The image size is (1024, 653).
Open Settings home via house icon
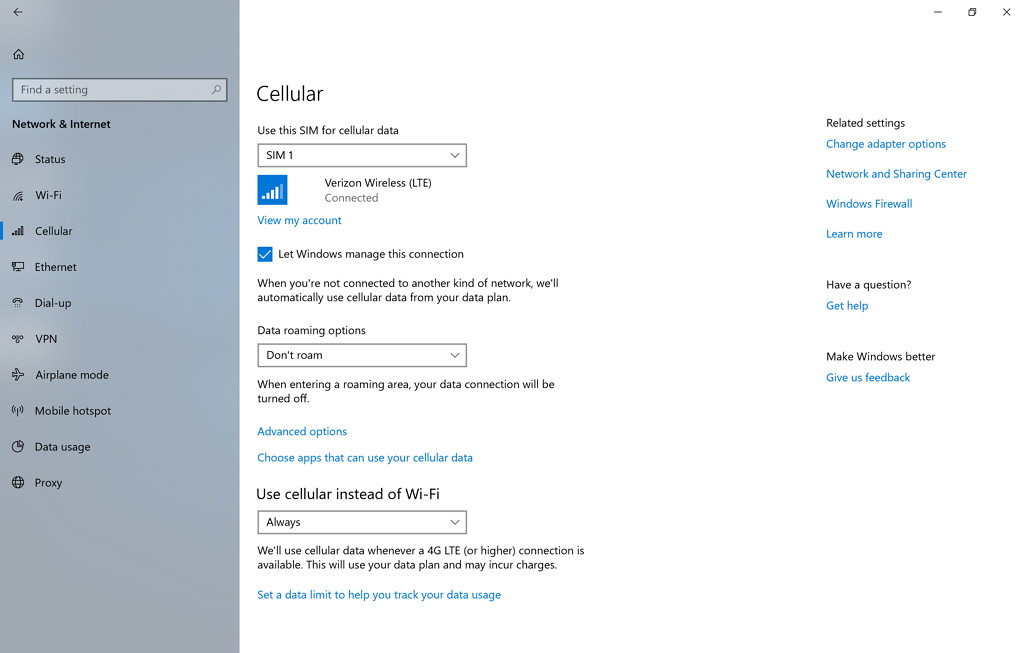coord(18,54)
